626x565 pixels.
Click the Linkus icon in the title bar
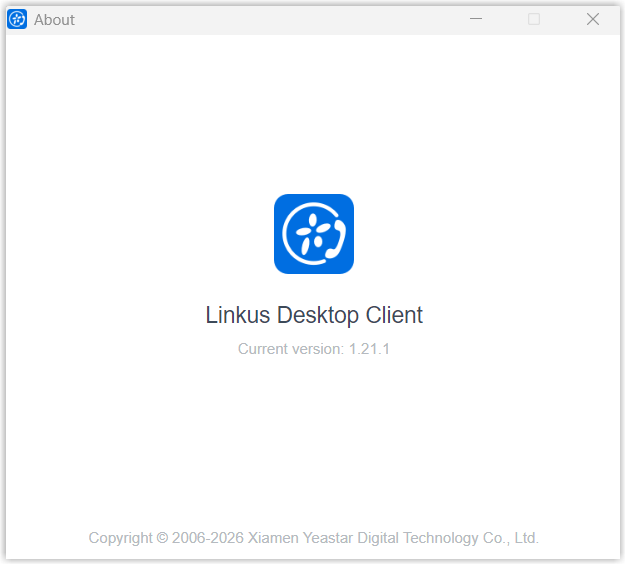click(x=17, y=19)
